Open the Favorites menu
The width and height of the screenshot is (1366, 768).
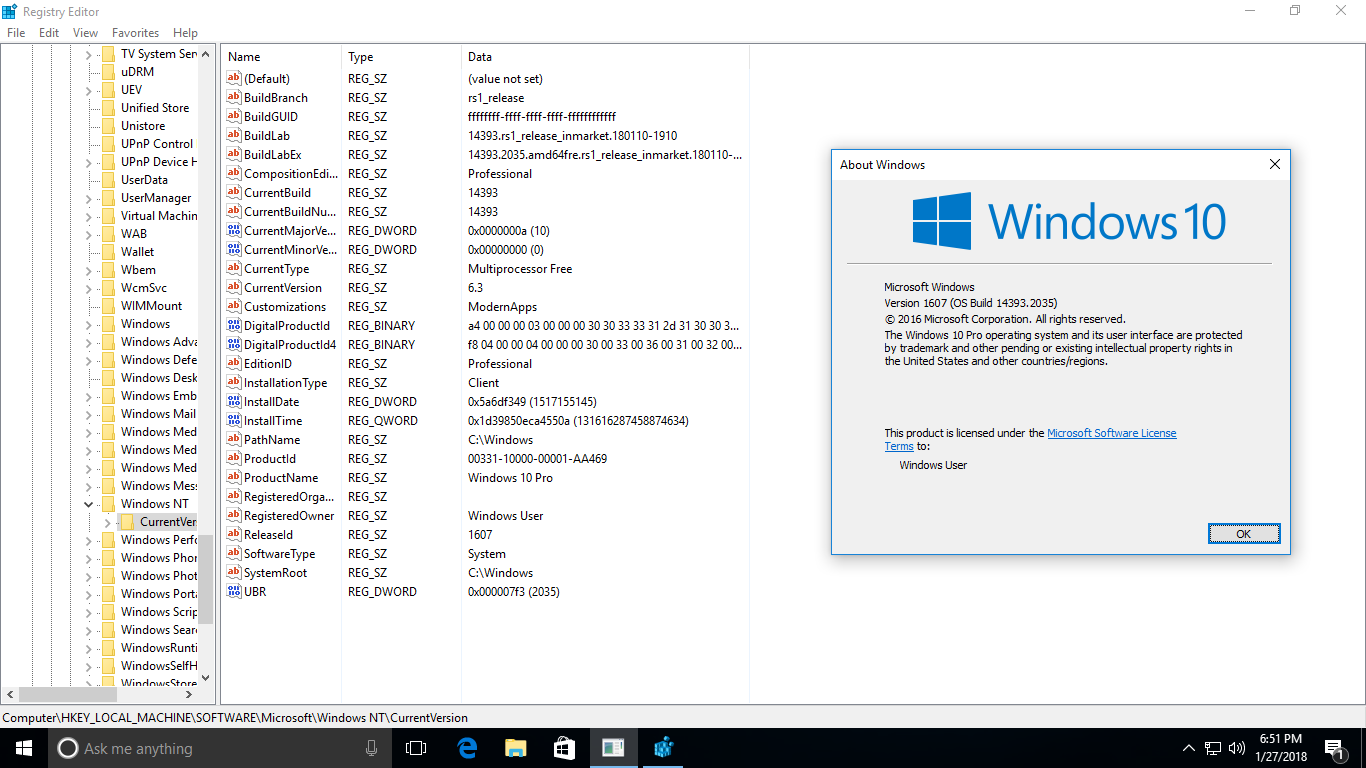pyautogui.click(x=135, y=33)
